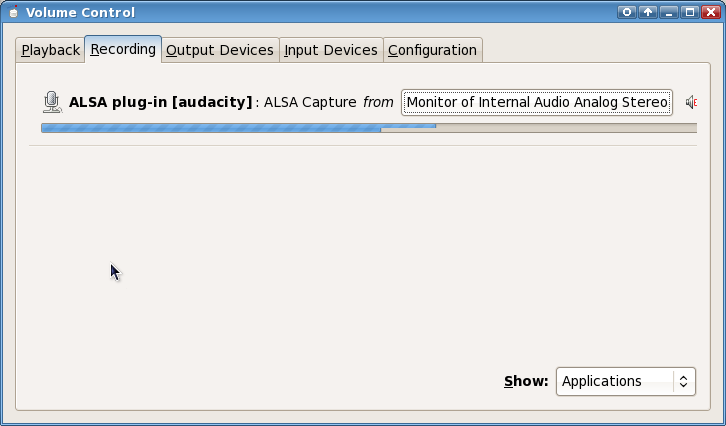This screenshot has width=726, height=426.
Task: Mute the audacity recording stream
Action: pyautogui.click(x=691, y=102)
